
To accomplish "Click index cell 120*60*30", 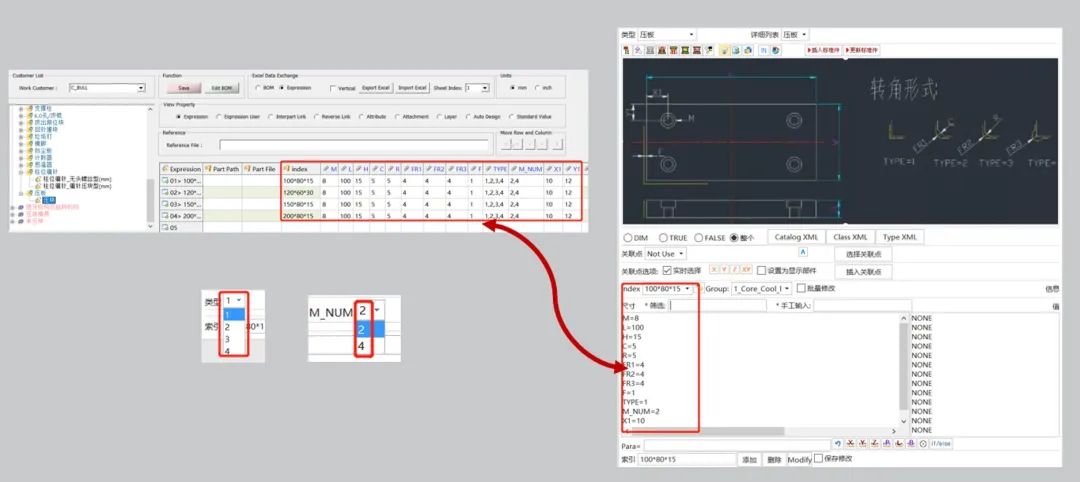I will tap(300, 193).
